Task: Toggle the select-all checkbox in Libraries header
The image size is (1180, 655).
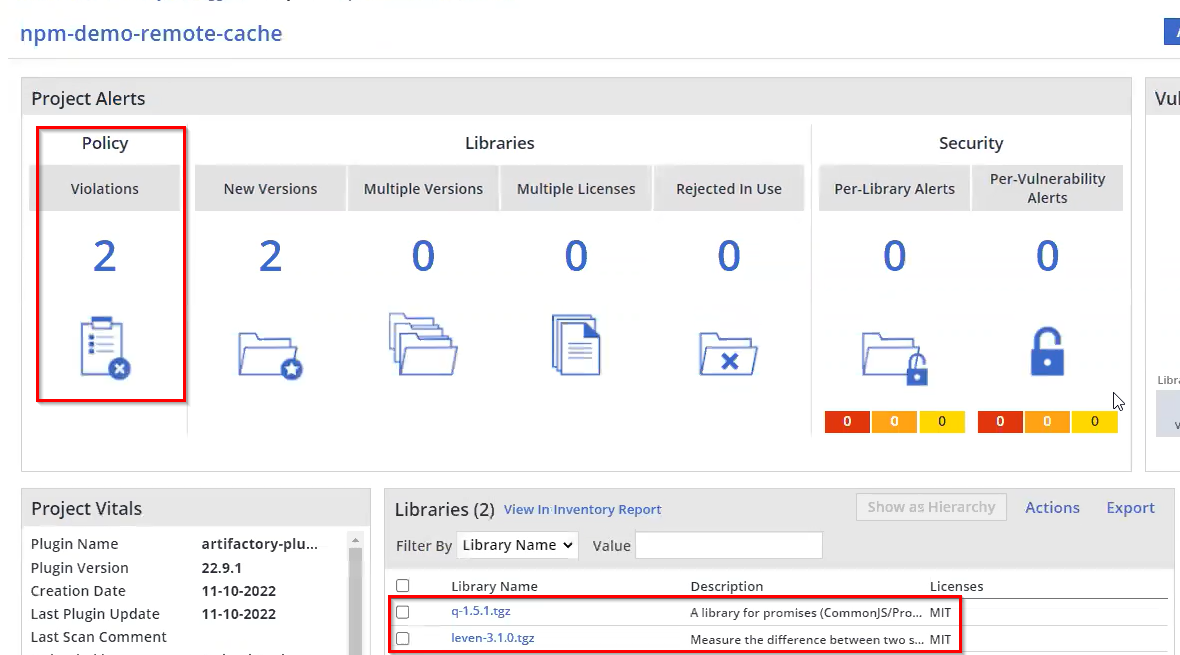Action: [x=403, y=586]
